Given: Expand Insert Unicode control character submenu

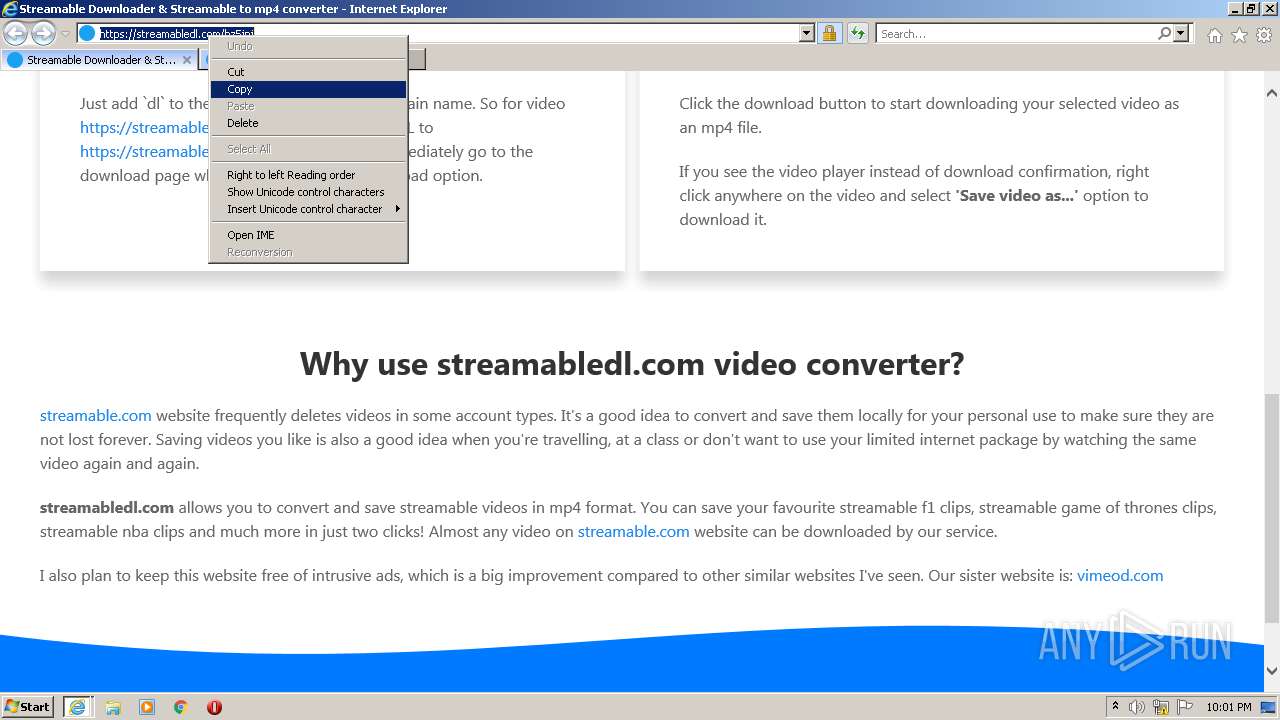Looking at the screenshot, I should pyautogui.click(x=308, y=209).
